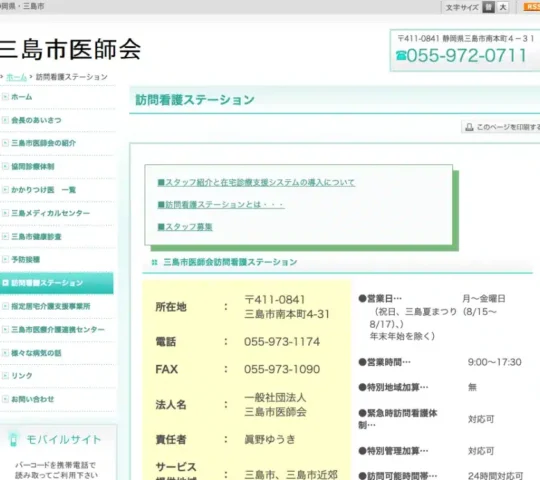Set font size to 大
The image size is (540, 480).
point(503,7)
